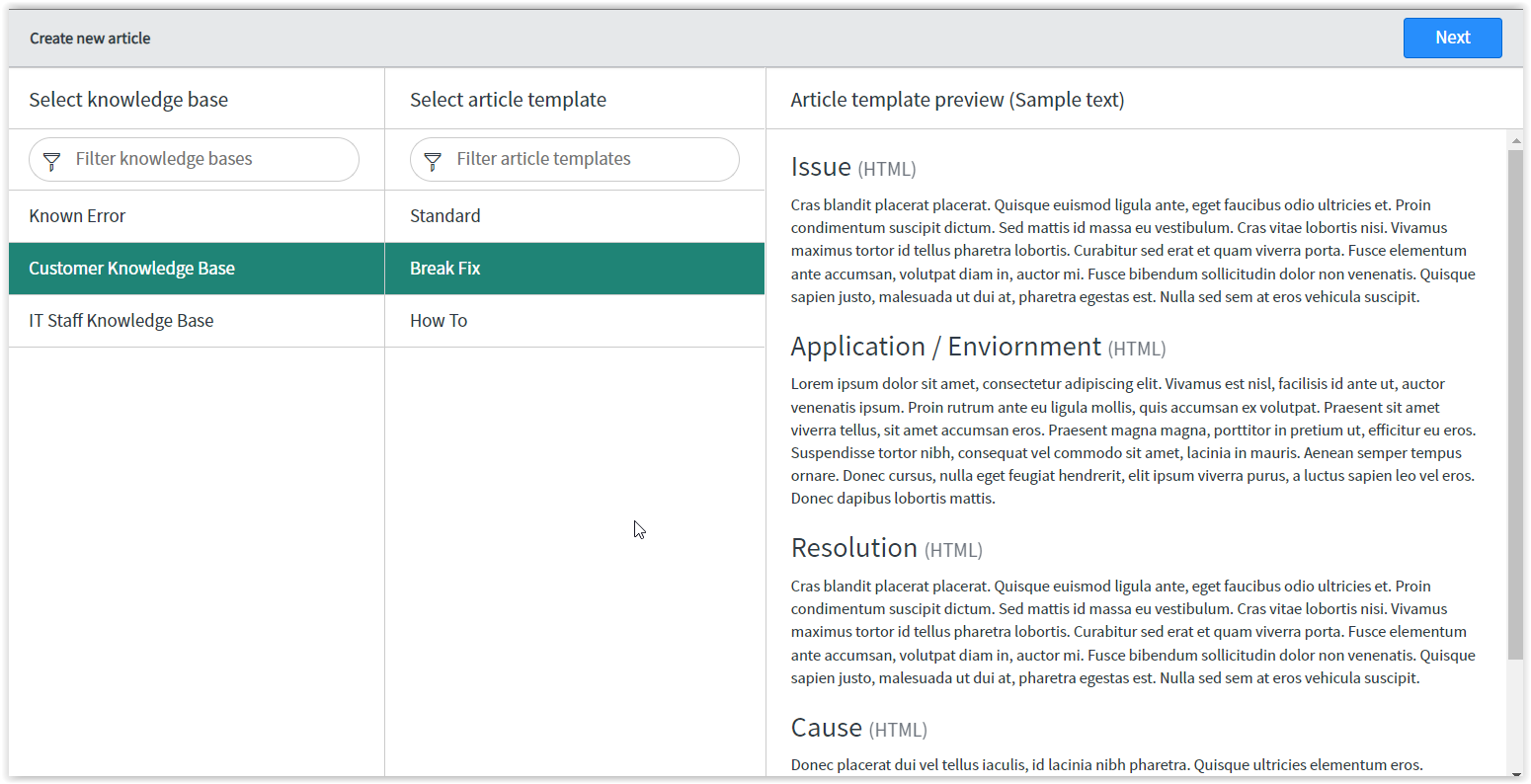Click the scrollbar up arrow in preview pane
Viewport: 1531px width, 784px height.
coord(1514,139)
